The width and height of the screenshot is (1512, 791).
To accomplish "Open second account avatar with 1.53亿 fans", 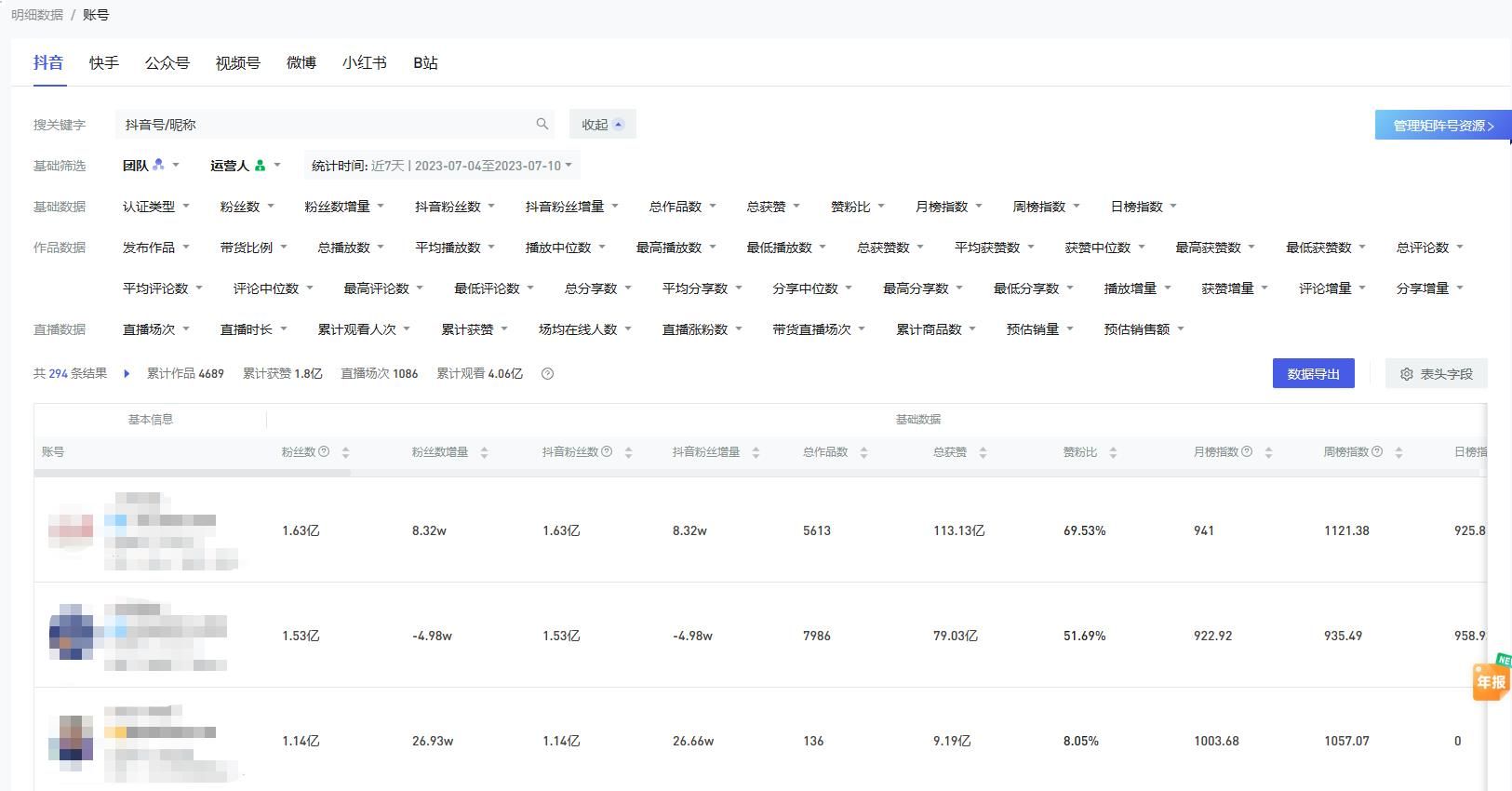I will click(71, 632).
